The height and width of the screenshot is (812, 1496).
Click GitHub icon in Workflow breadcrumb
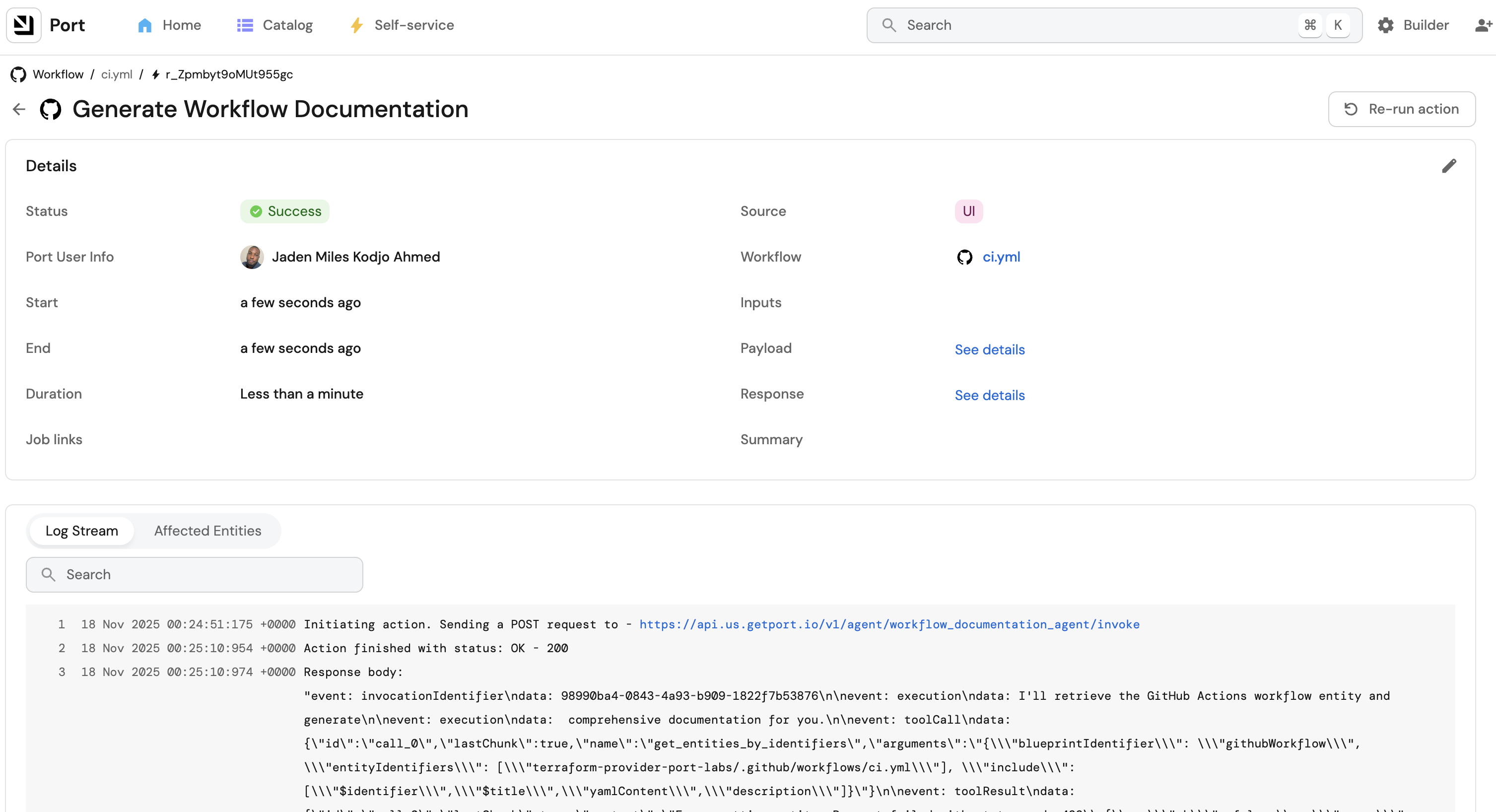tap(18, 74)
